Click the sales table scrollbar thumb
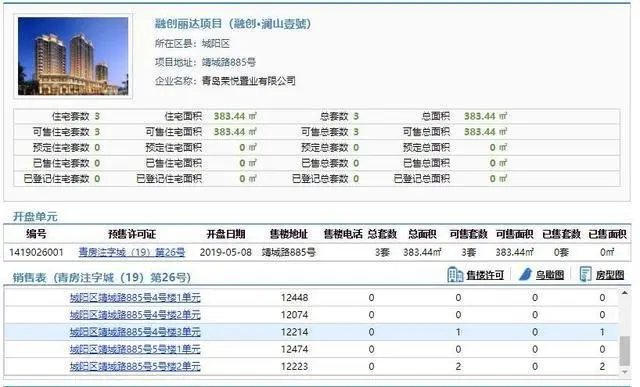The image size is (640, 387). click(x=624, y=351)
